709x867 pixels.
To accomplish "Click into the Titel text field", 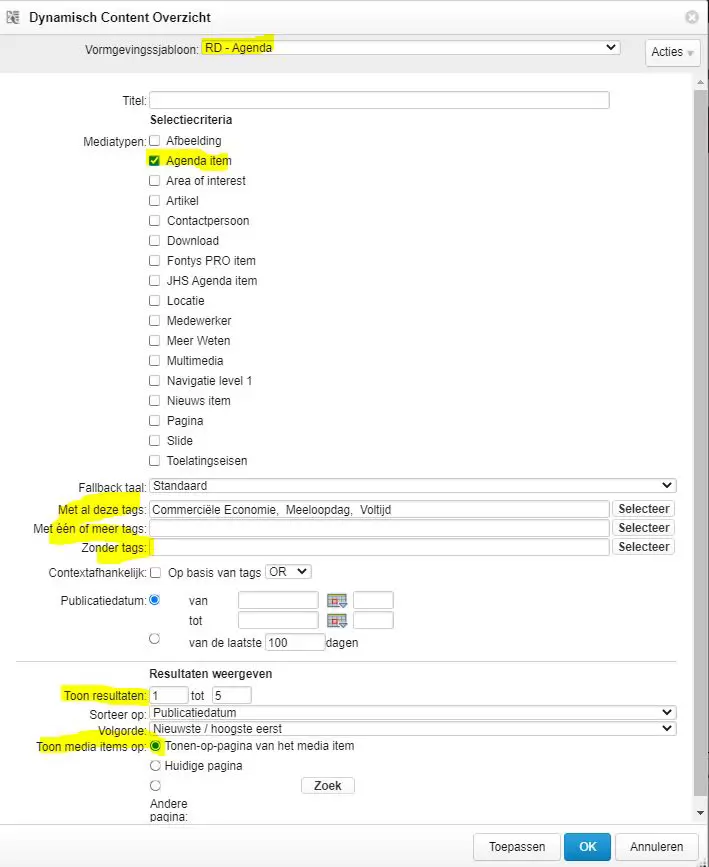I will tap(379, 100).
